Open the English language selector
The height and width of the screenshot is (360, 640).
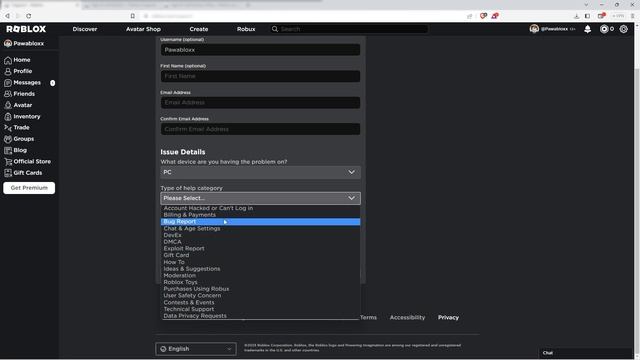(196, 349)
